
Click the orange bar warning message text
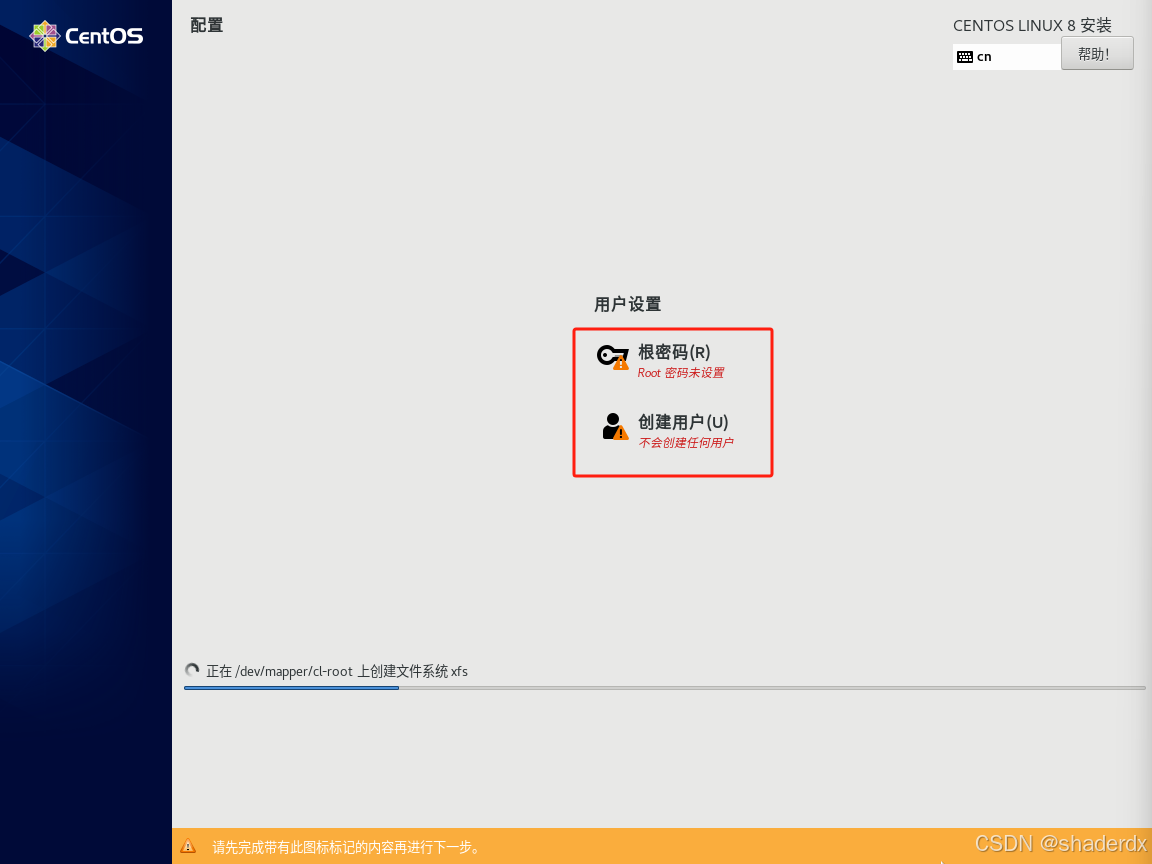346,848
